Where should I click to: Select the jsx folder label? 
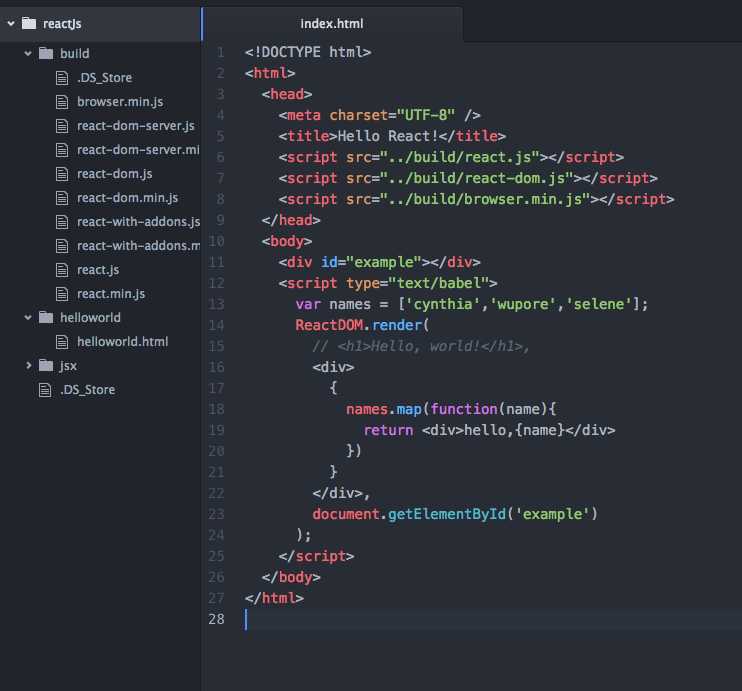(x=68, y=366)
